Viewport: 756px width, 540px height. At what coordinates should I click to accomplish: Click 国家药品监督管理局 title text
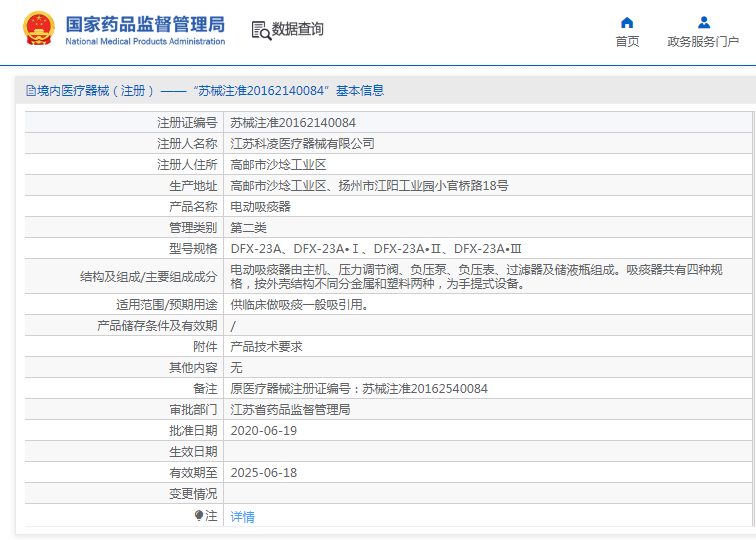(145, 24)
